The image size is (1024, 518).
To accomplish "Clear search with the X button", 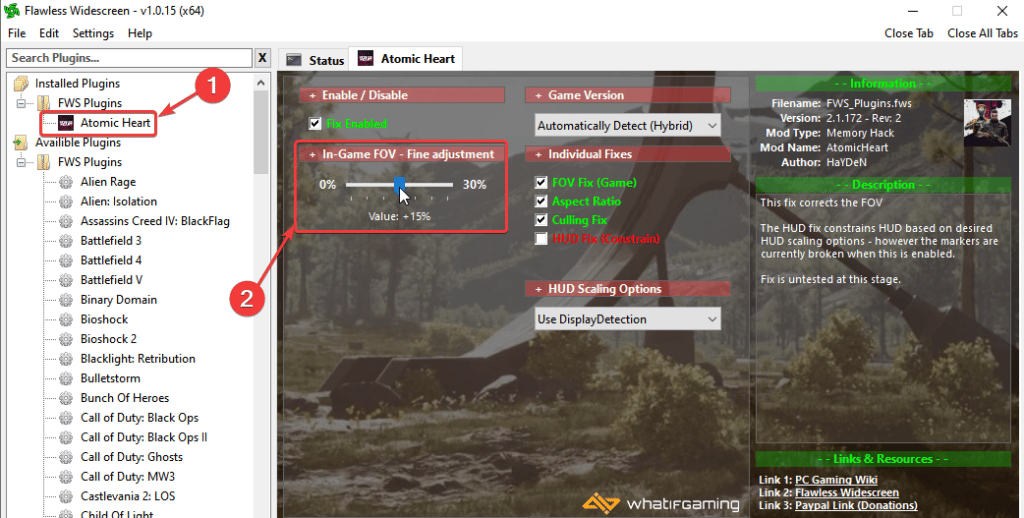I will 262,57.
